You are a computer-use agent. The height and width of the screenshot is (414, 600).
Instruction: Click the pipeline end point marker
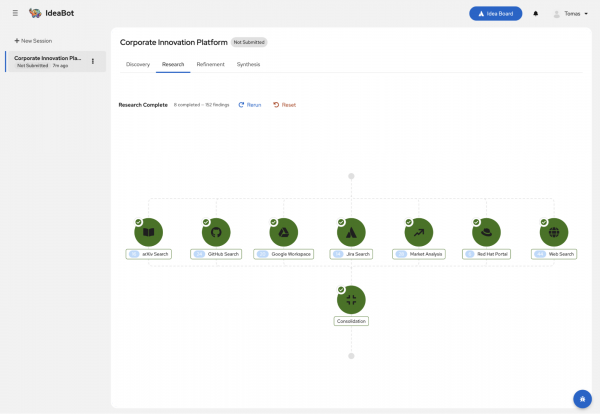coord(351,356)
